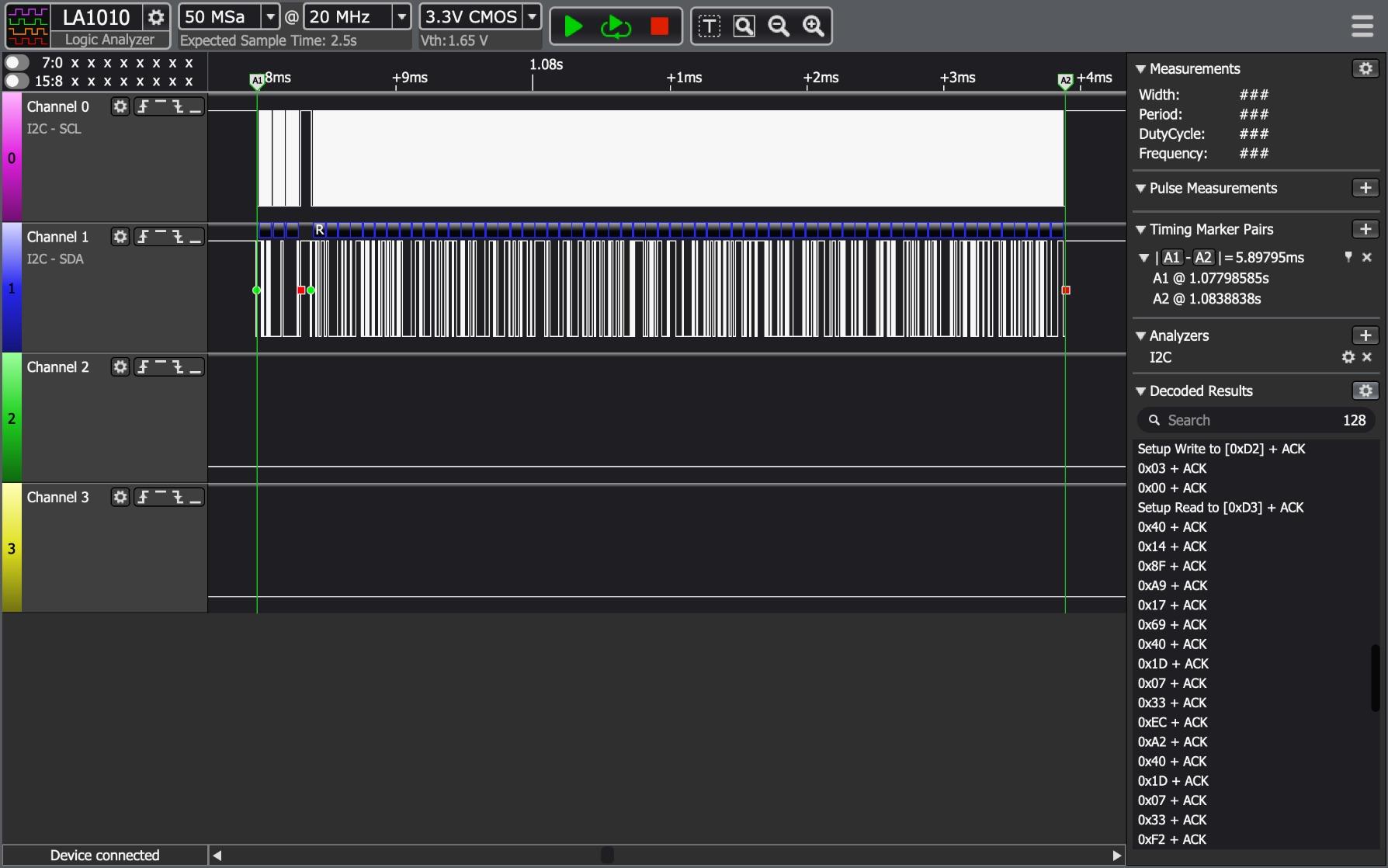Remove the I2C analyzer
Screen dimensions: 1388x868
pyautogui.click(x=1367, y=357)
